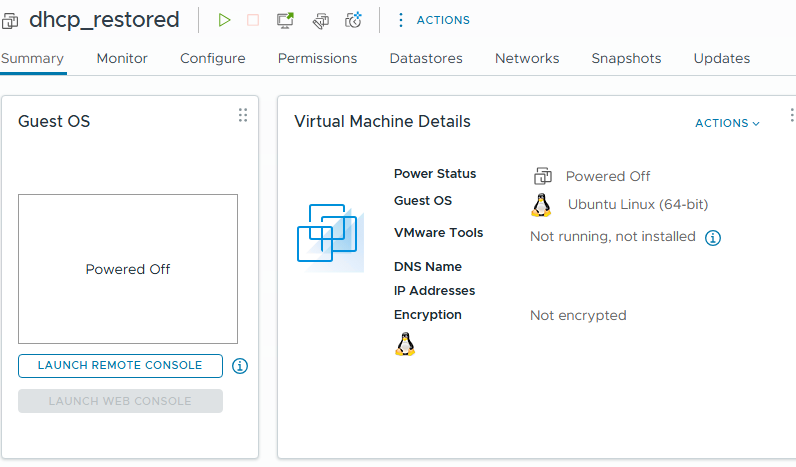Viewport: 796px width, 467px height.
Task: Click the Edit Settings toolbar icon
Action: coord(320,21)
